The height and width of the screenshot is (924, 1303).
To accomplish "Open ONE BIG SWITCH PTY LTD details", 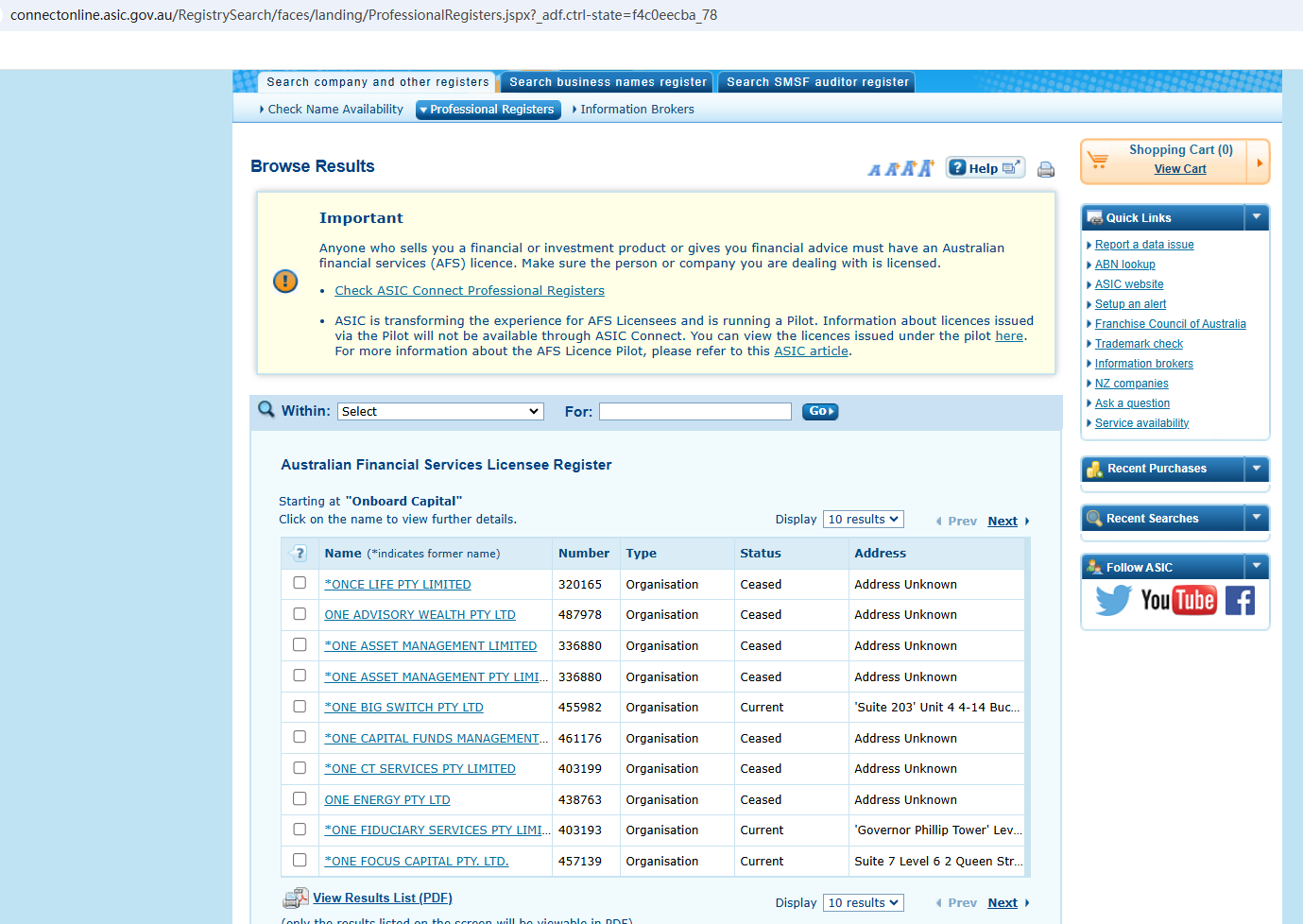I will tap(403, 708).
